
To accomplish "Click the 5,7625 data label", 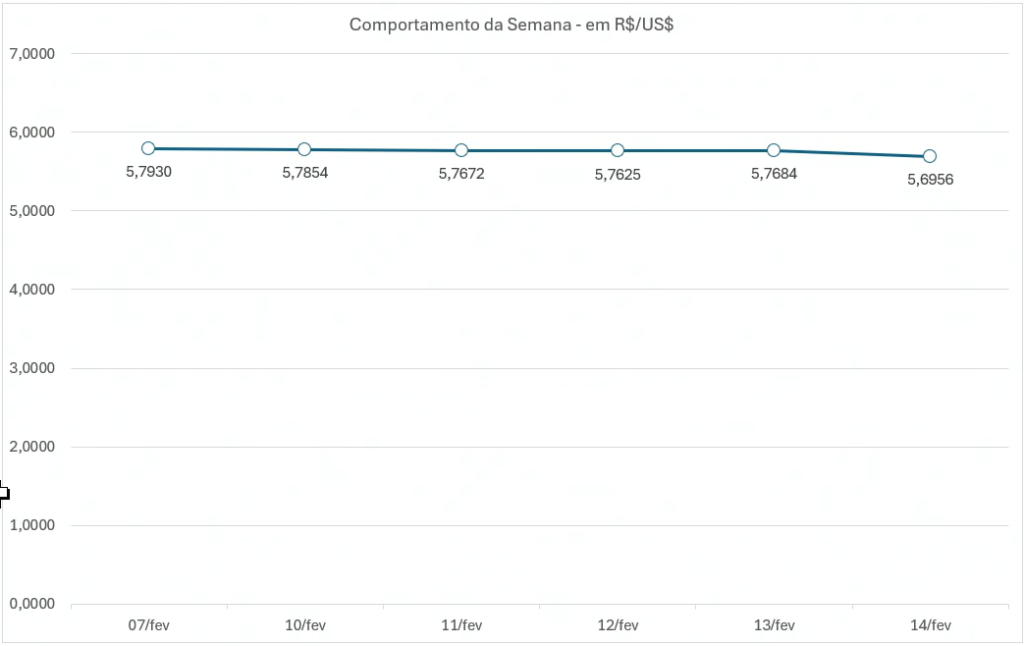I will pyautogui.click(x=617, y=174).
